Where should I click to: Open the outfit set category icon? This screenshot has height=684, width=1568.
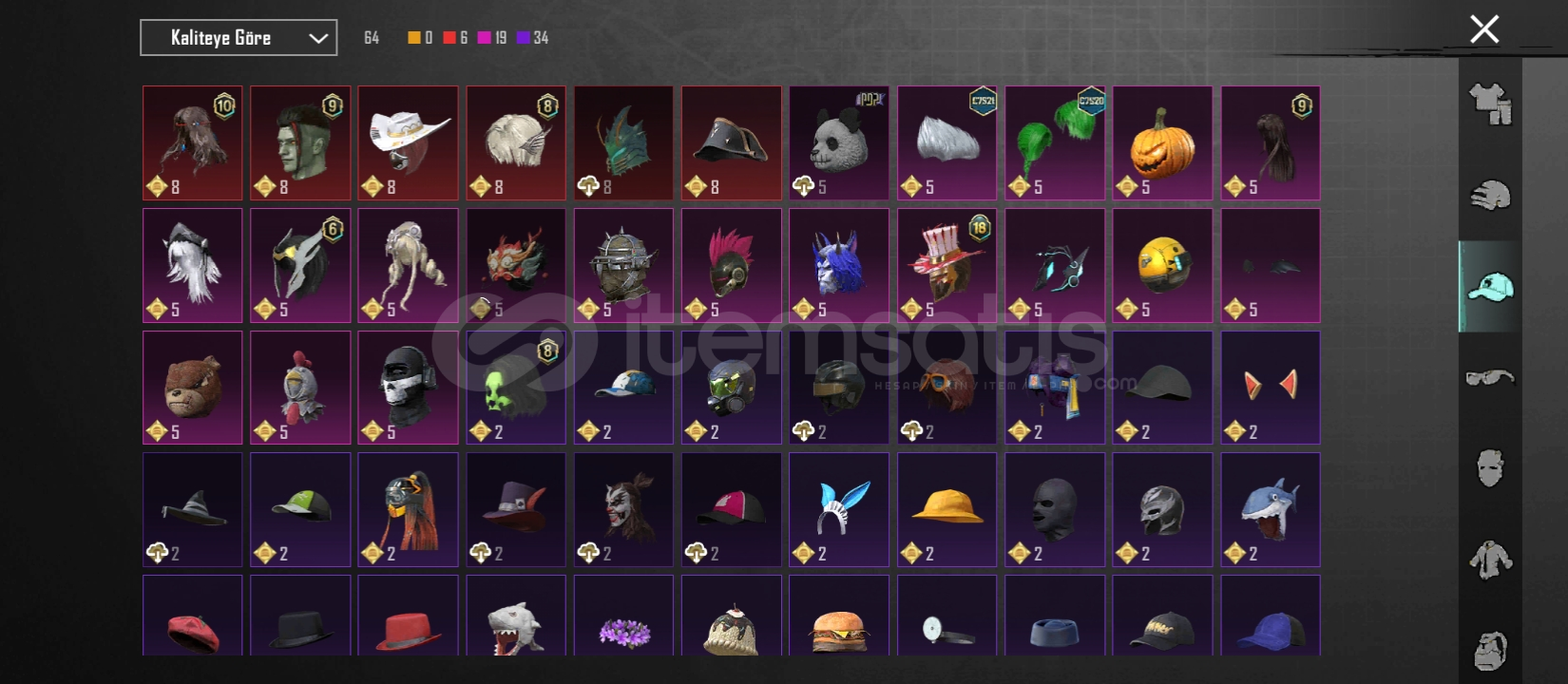tap(1490, 104)
